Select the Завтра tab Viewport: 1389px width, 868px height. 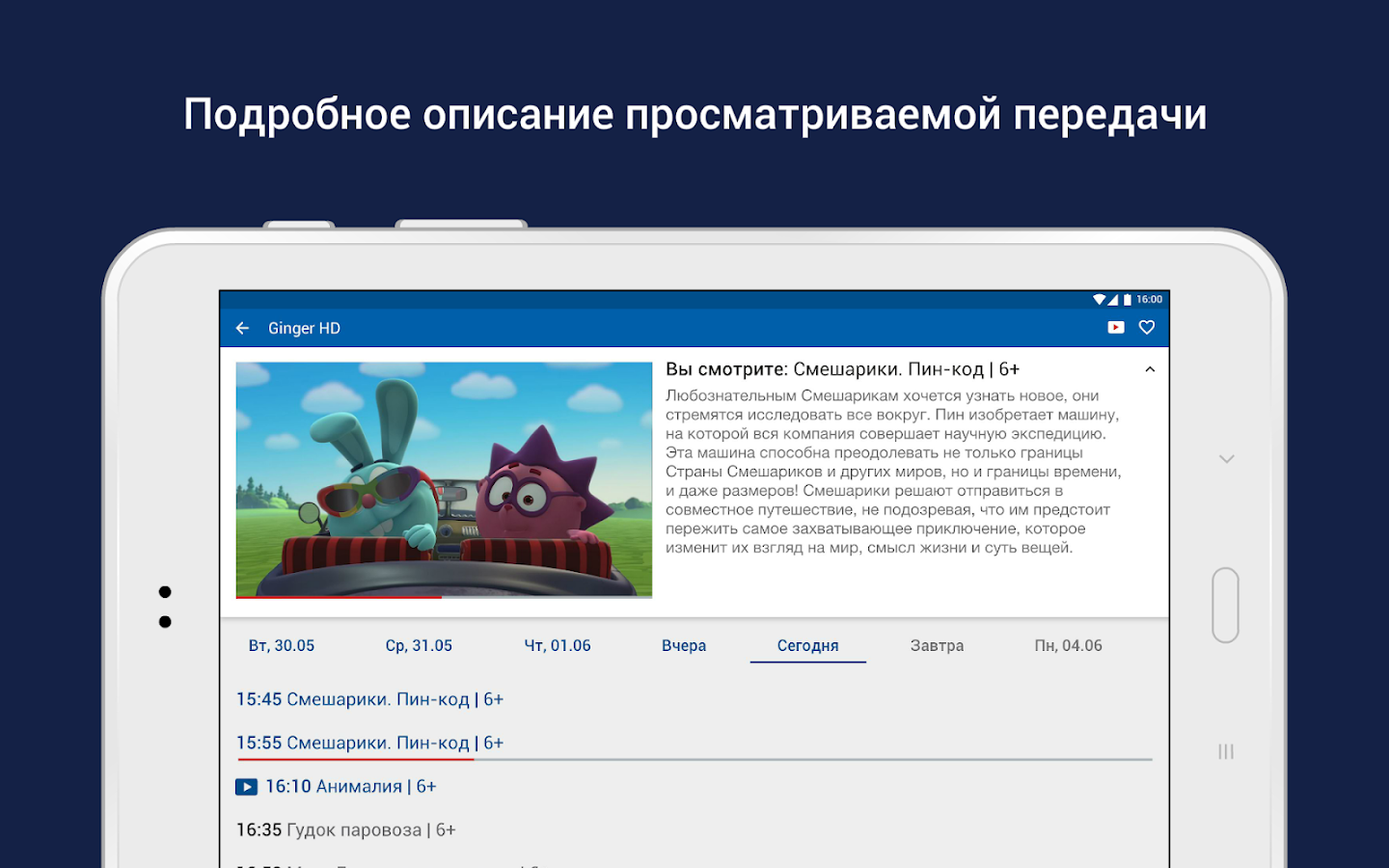pos(938,645)
